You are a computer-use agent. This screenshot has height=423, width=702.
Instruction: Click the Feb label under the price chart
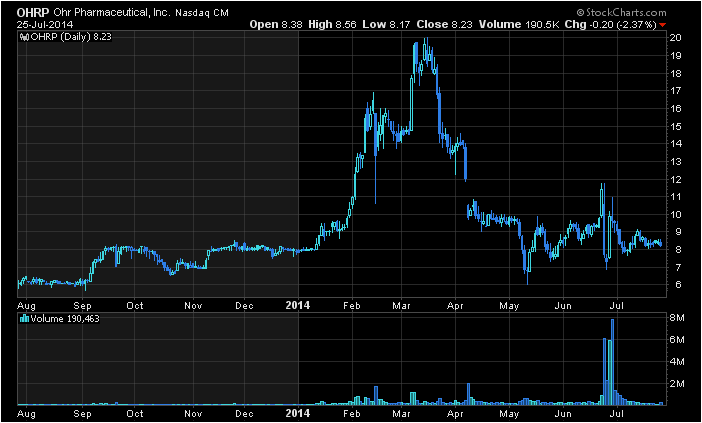352,305
